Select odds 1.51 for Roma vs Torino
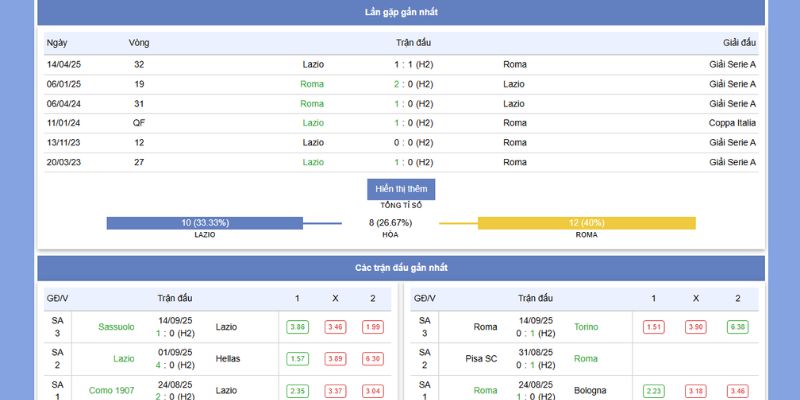 (655, 327)
